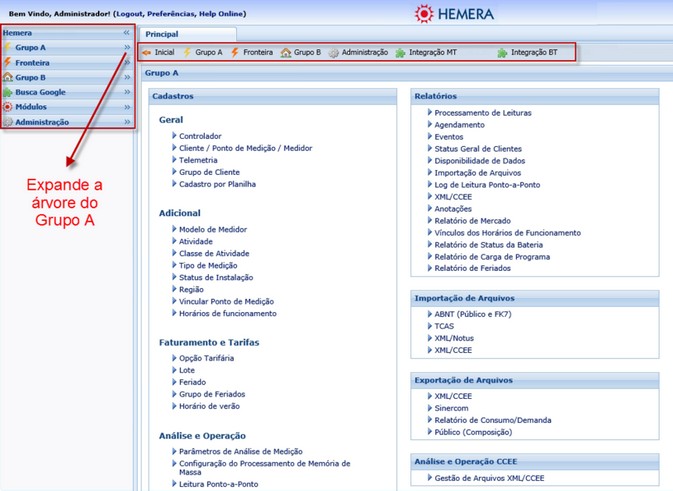Click the Fronteira icon in toolbar
Image resolution: width=673 pixels, height=491 pixels.
(235, 52)
